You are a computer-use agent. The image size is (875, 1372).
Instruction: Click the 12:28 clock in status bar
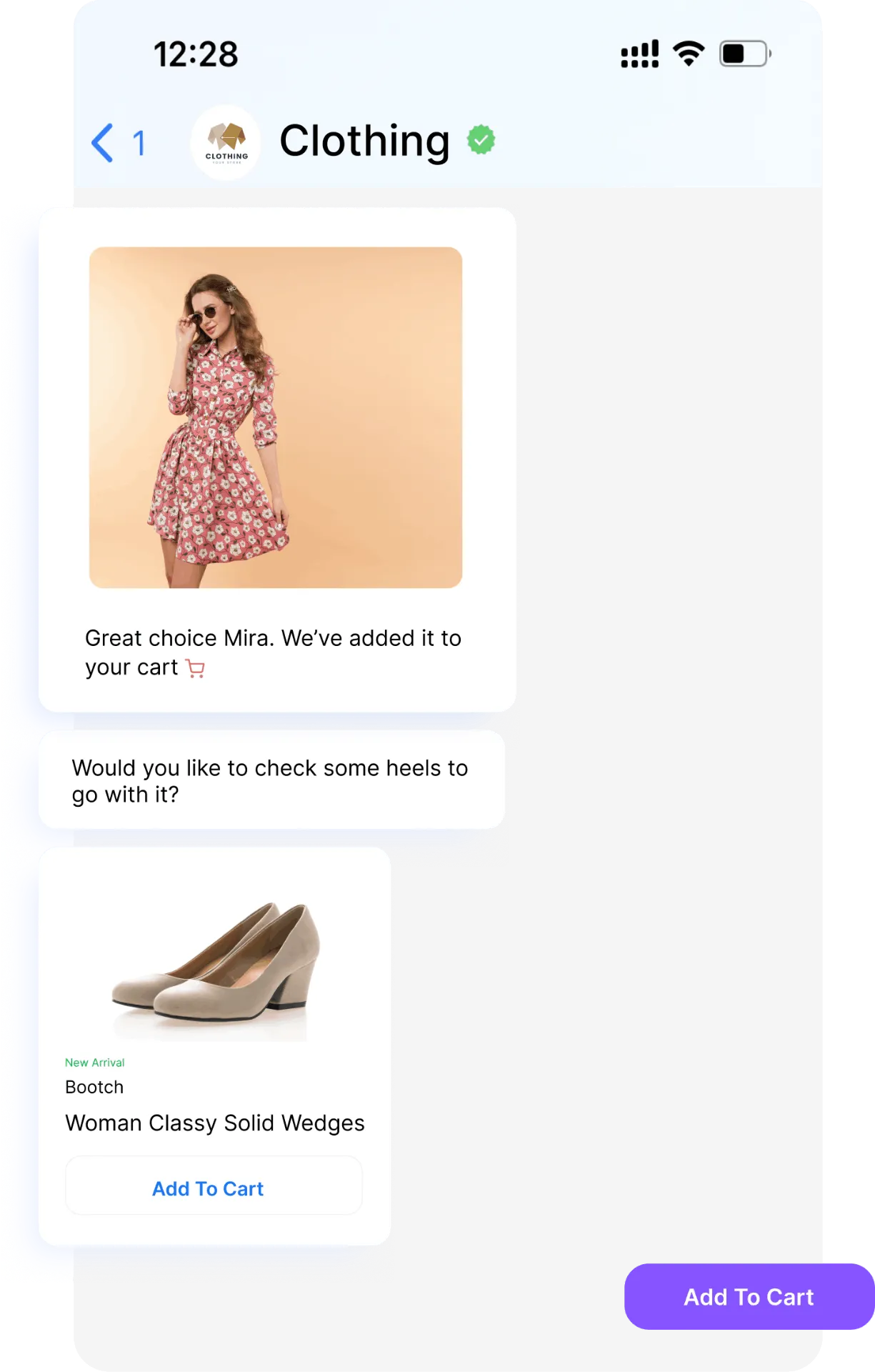click(x=196, y=54)
